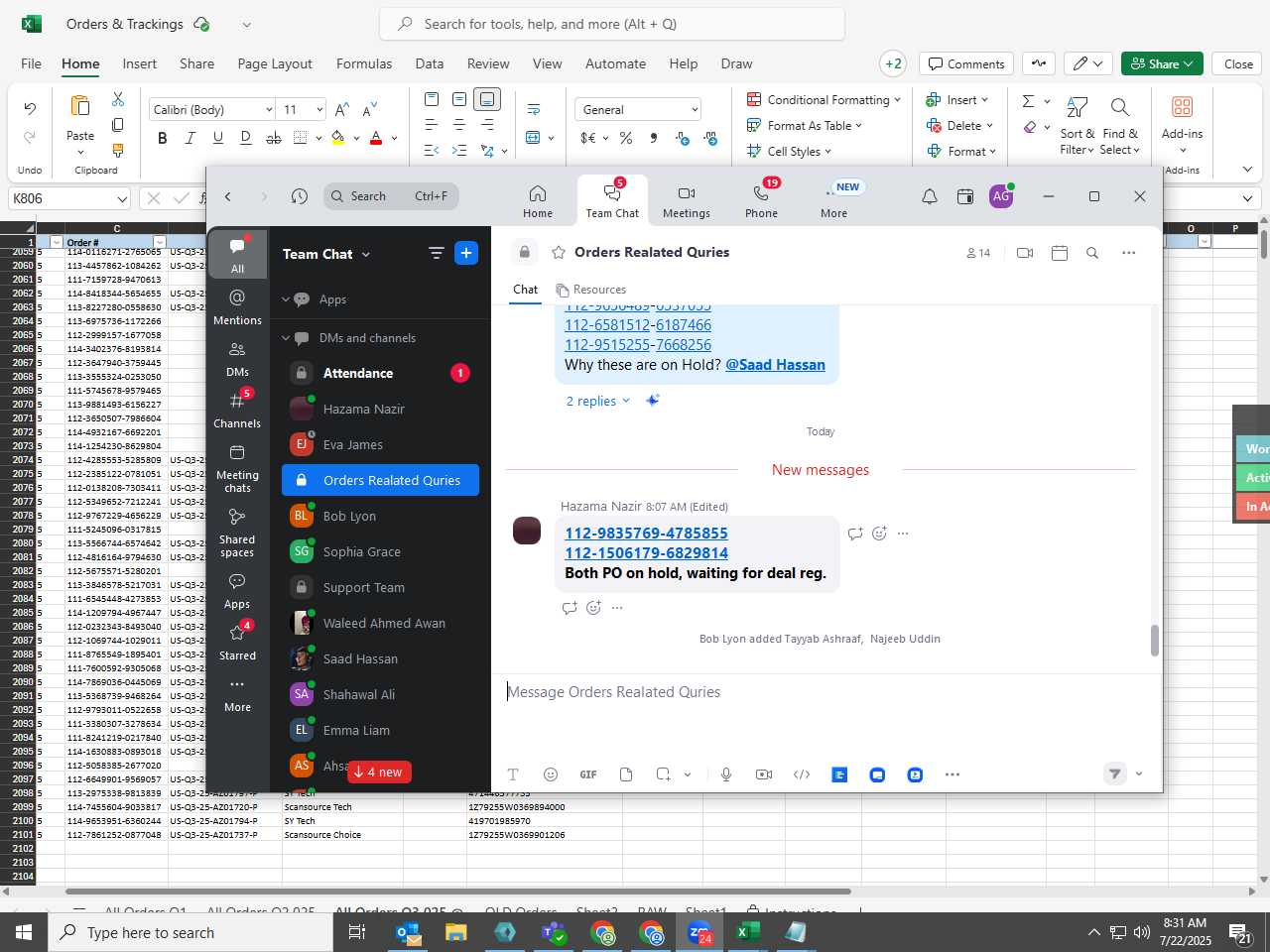The image size is (1270, 952).
Task: Open the Name Box dropdown K806
Action: (122, 198)
